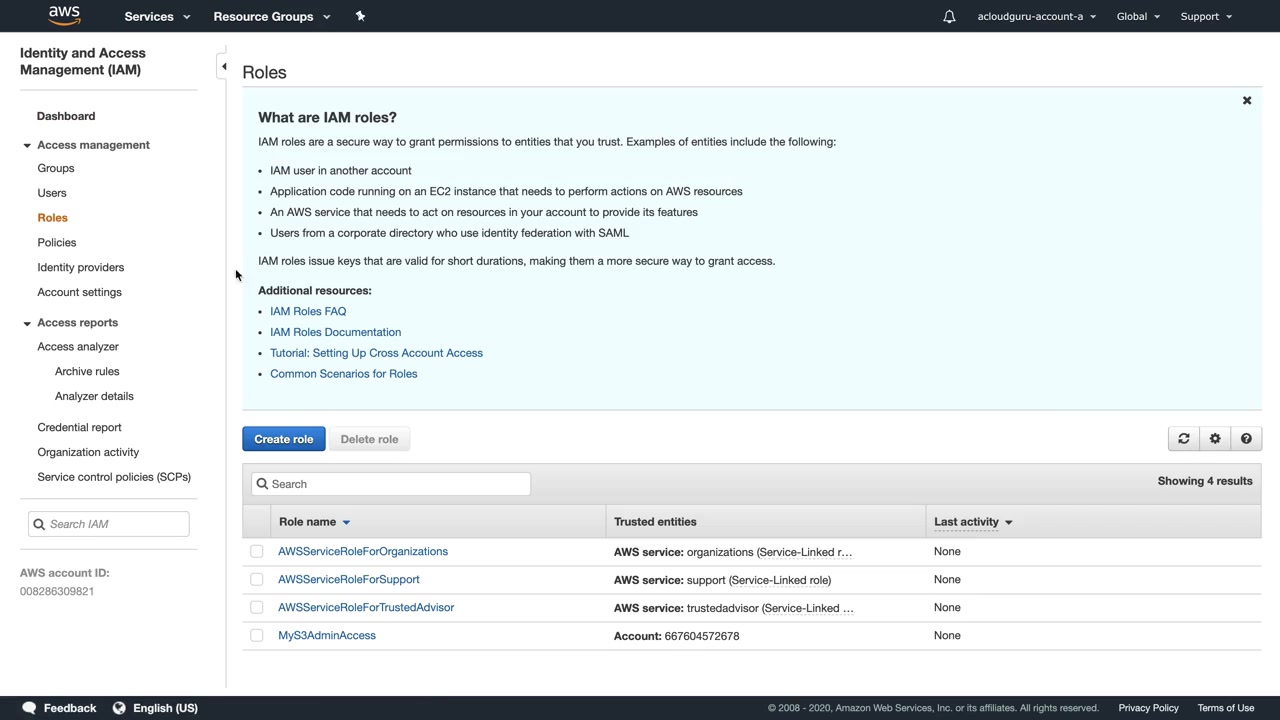Expand the Global region dropdown
1280x720 pixels.
(1138, 16)
